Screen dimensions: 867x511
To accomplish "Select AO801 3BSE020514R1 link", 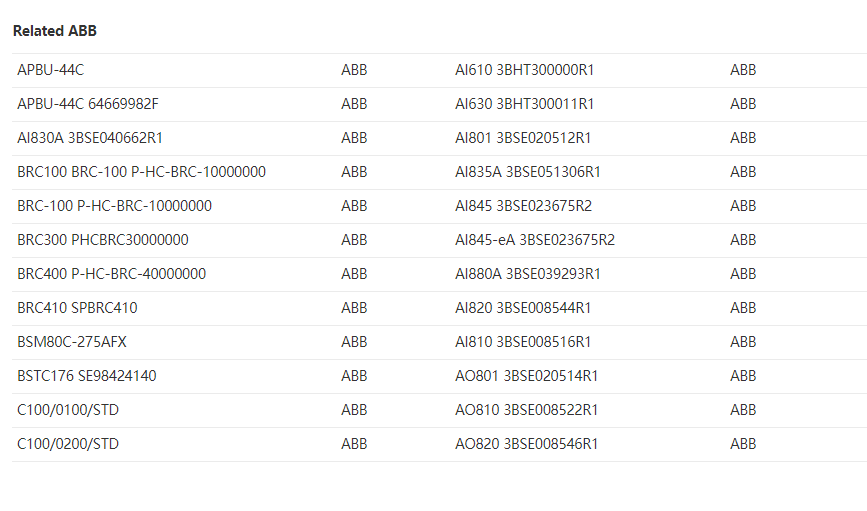I will 527,376.
